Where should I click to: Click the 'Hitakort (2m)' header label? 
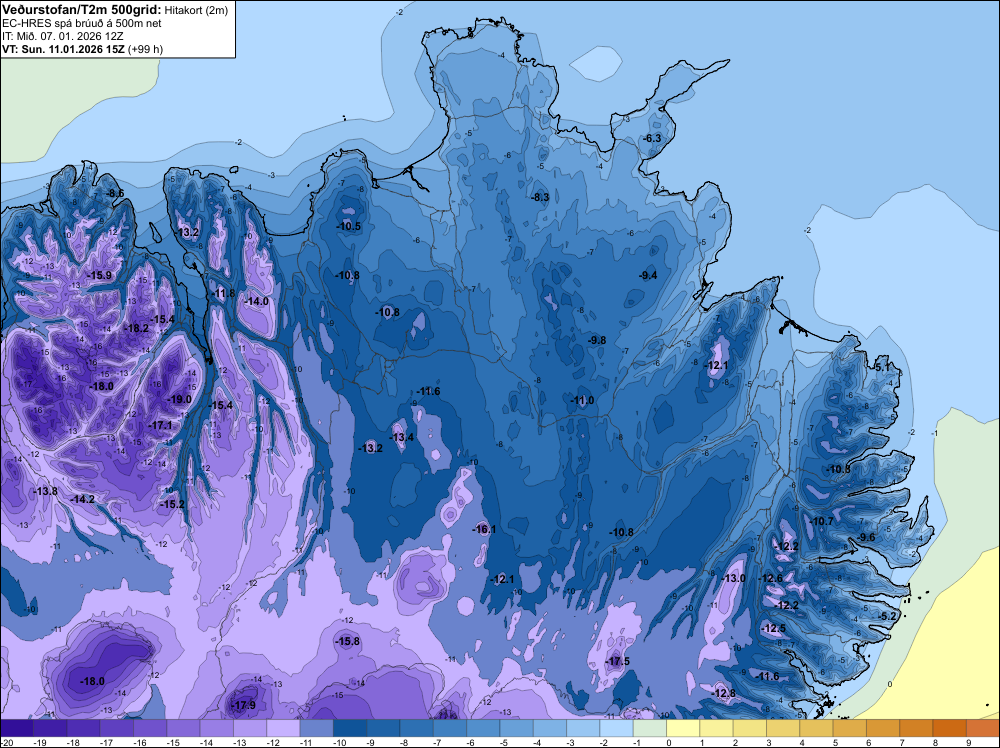point(196,10)
